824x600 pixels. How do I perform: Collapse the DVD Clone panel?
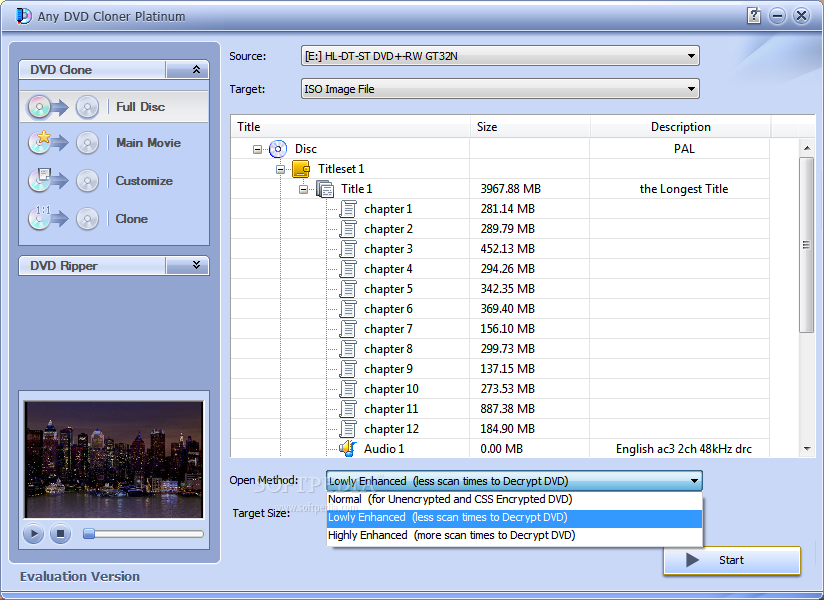(x=188, y=70)
